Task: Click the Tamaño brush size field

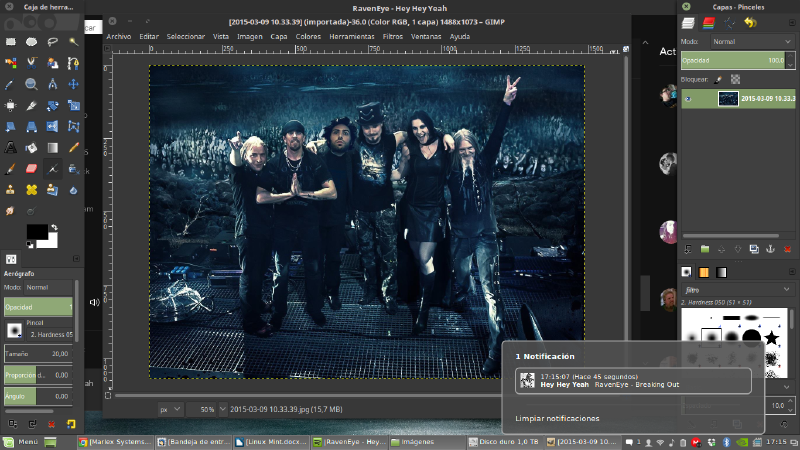Action: click(x=38, y=354)
